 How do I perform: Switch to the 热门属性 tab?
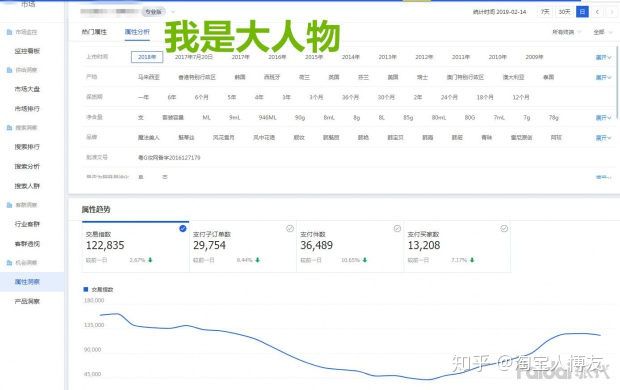94,32
